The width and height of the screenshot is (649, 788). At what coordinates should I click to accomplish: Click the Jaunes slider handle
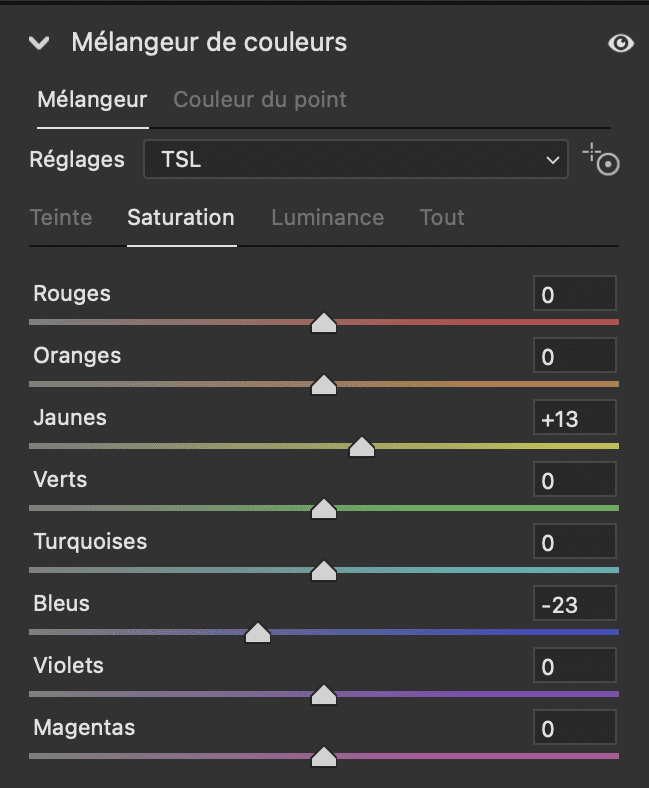(361, 447)
